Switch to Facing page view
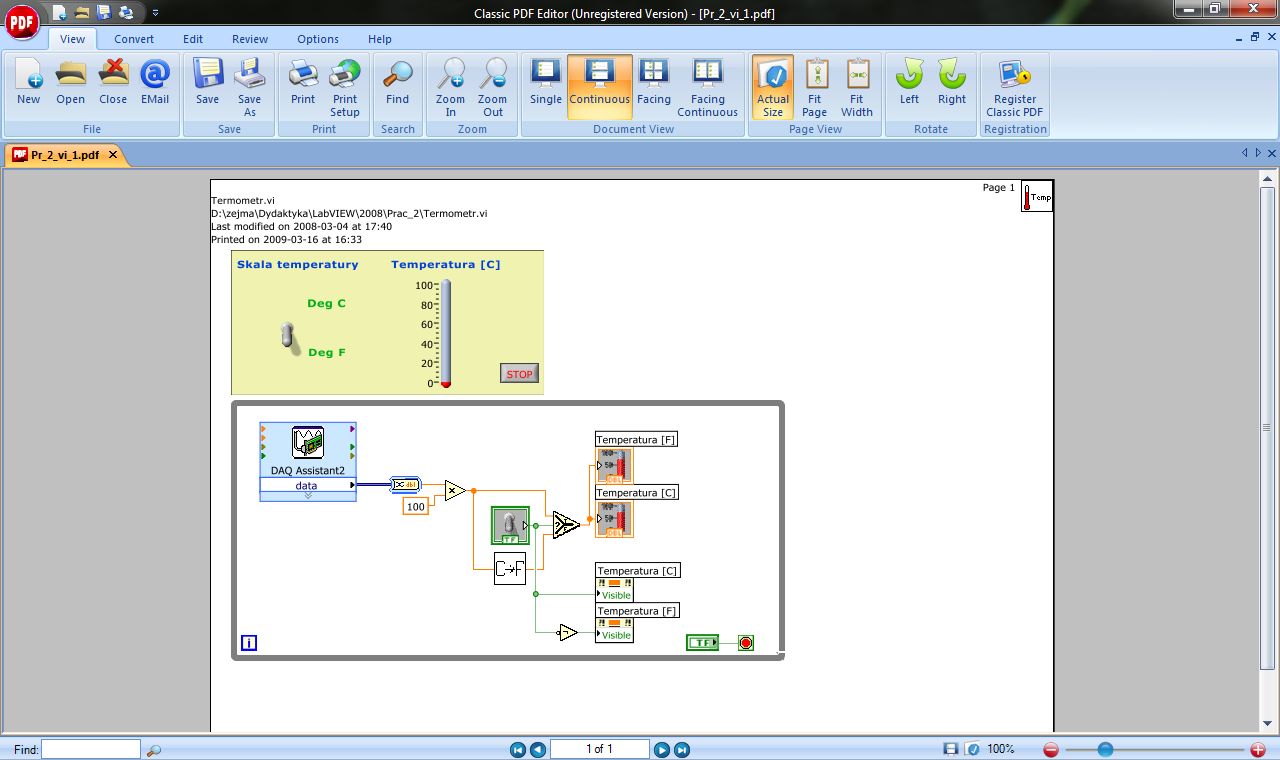The height and width of the screenshot is (760, 1280). click(653, 85)
